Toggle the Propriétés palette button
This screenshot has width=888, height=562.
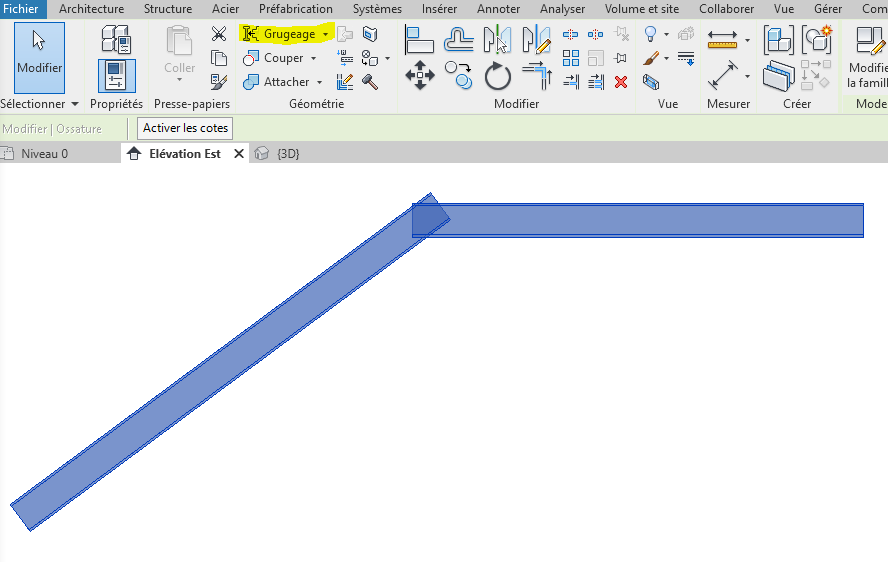click(x=117, y=77)
